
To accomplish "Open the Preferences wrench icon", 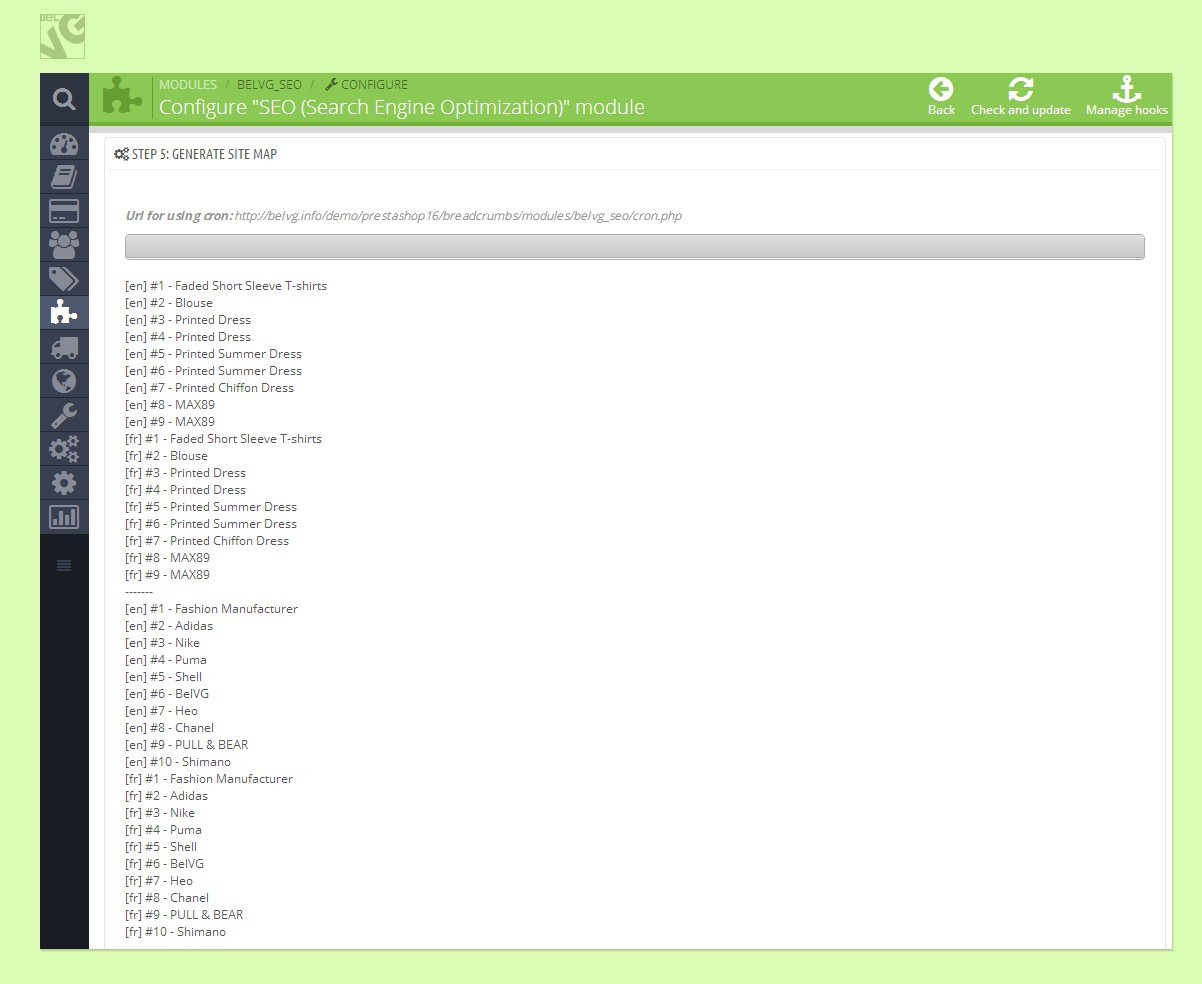I will pos(64,415).
